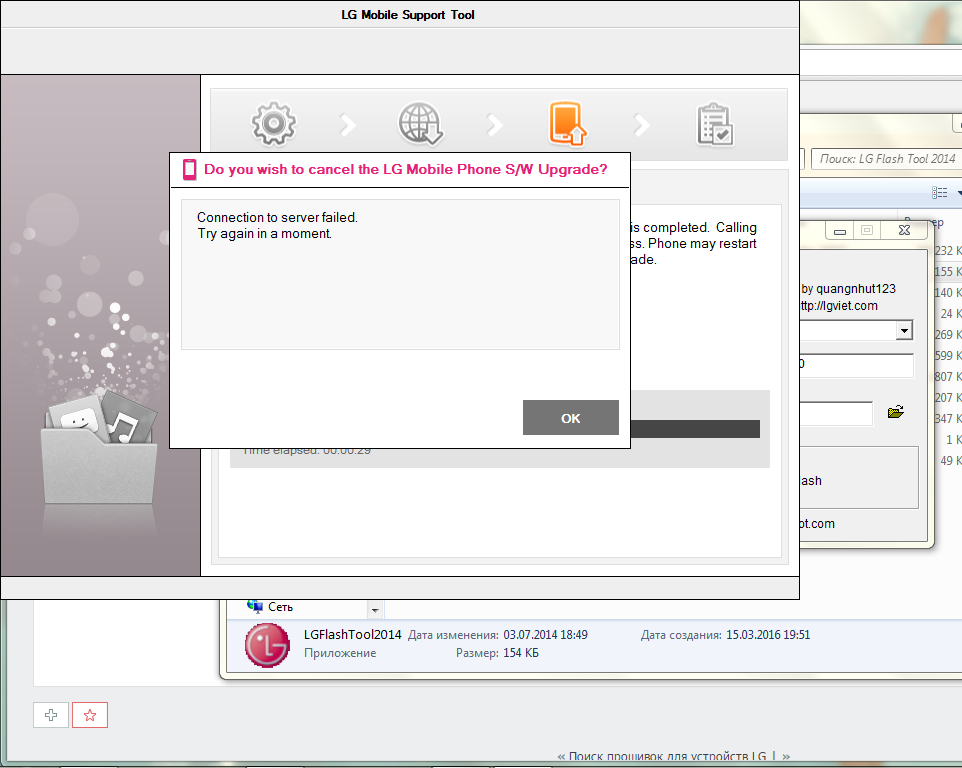
Task: Click the pink phone icon in dialog title
Action: coord(189,169)
